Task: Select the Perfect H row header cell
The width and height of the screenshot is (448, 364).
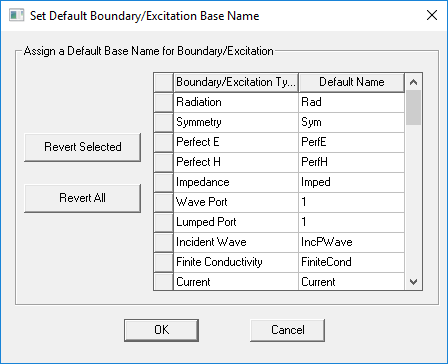Action: [164, 162]
